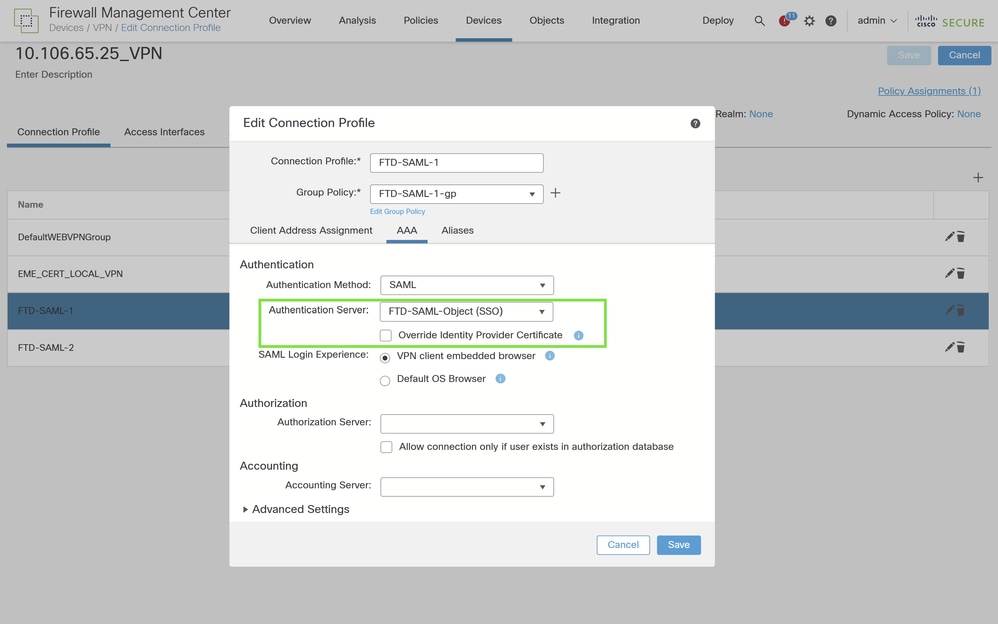The height and width of the screenshot is (624, 998).
Task: Open the help question mark in top bar
Action: tap(831, 20)
